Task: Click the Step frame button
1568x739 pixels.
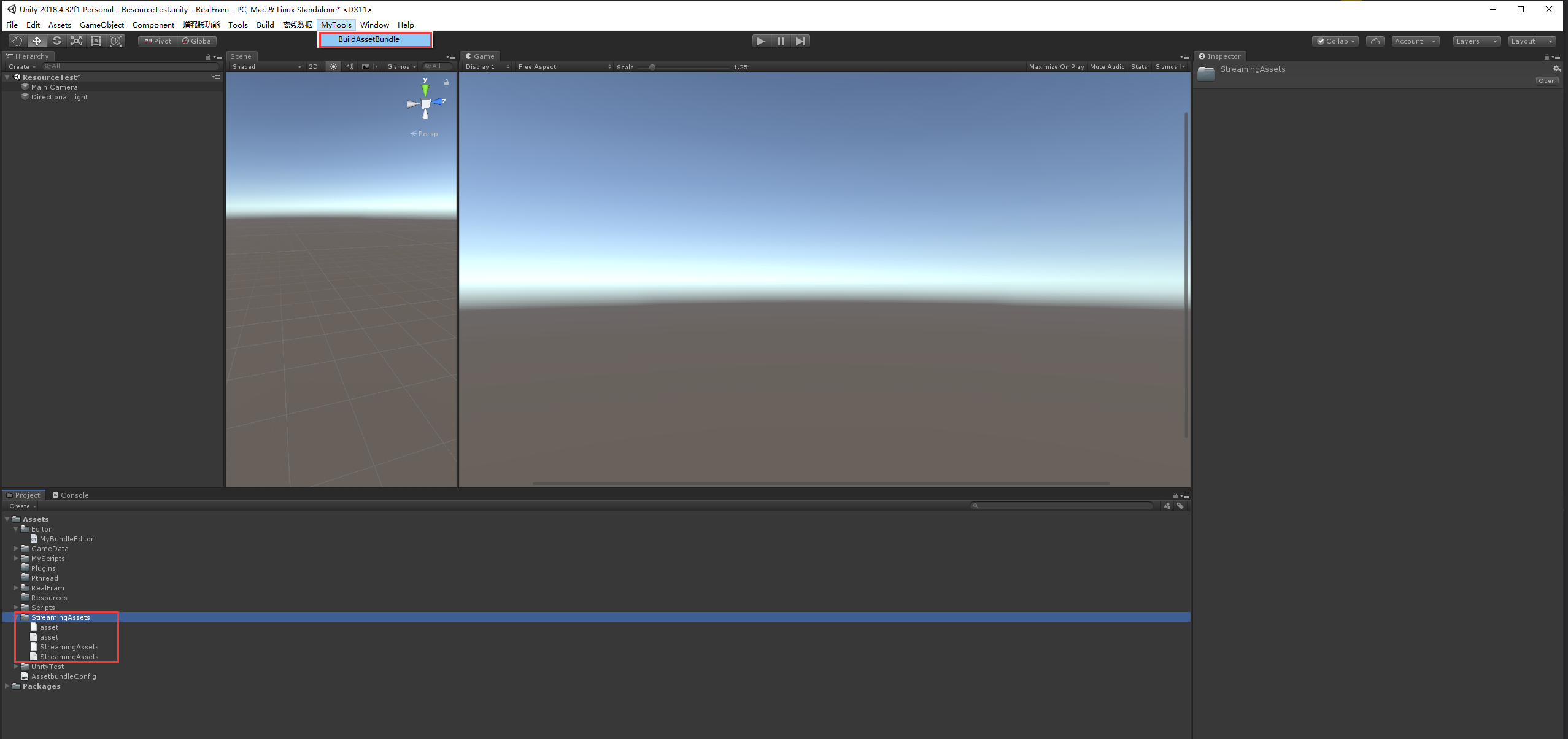Action: tap(800, 41)
